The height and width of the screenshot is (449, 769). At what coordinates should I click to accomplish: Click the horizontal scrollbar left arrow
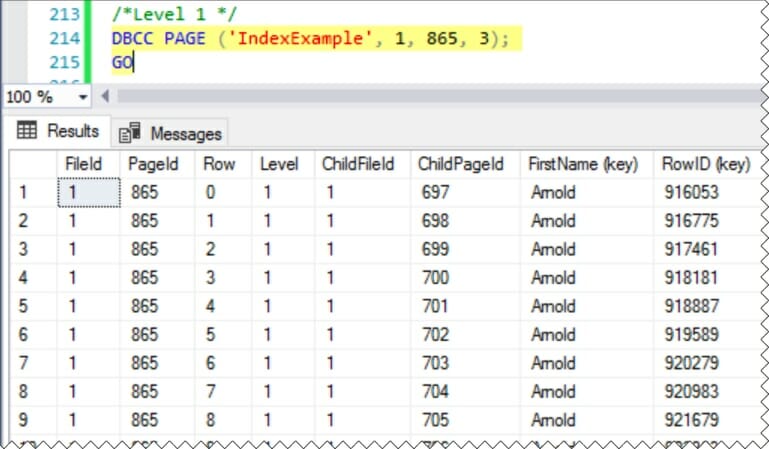[x=104, y=97]
